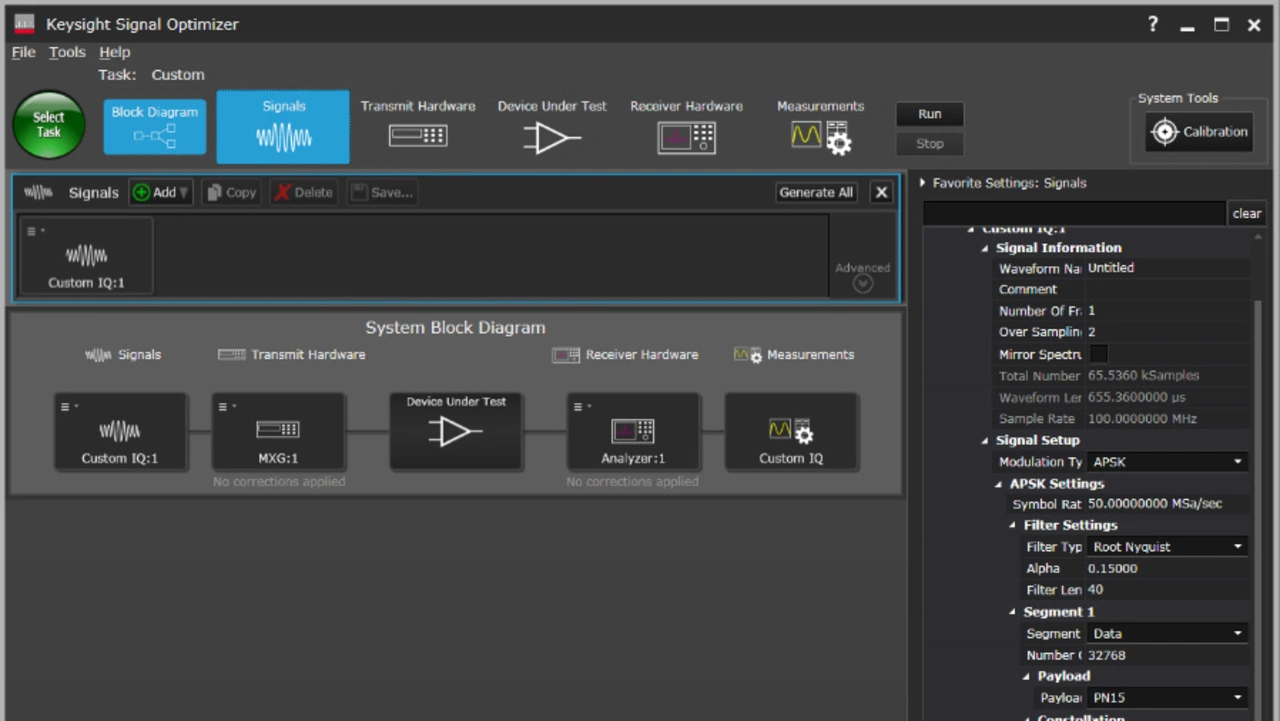
Task: Click the clear button beside search field
Action: click(1246, 213)
